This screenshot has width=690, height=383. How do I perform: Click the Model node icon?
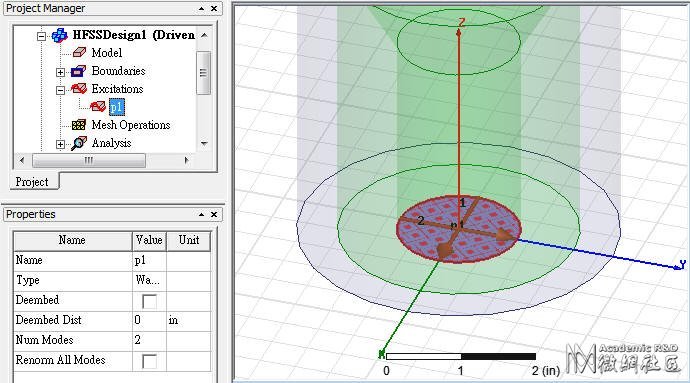[79, 53]
